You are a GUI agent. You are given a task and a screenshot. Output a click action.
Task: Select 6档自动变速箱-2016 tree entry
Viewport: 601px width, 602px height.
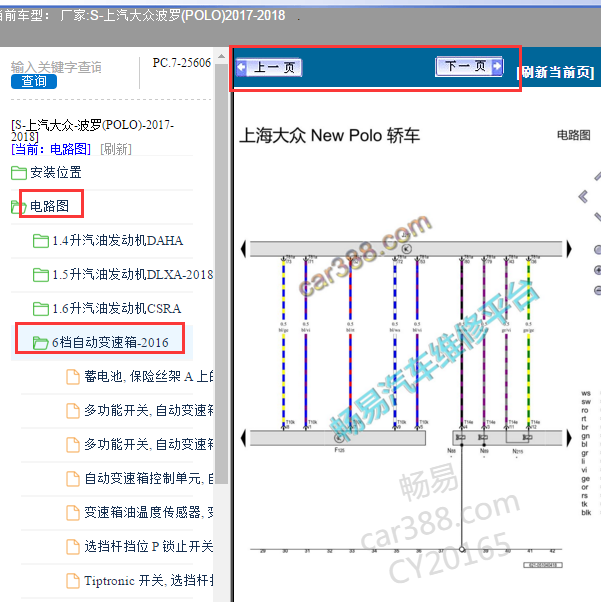(110, 342)
